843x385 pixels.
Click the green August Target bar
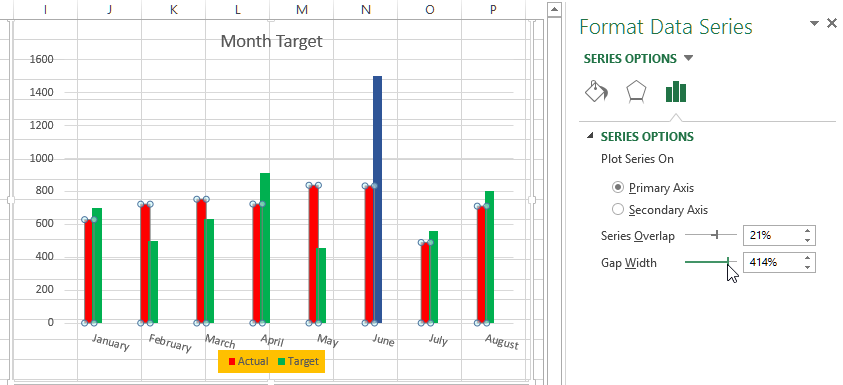(489, 257)
